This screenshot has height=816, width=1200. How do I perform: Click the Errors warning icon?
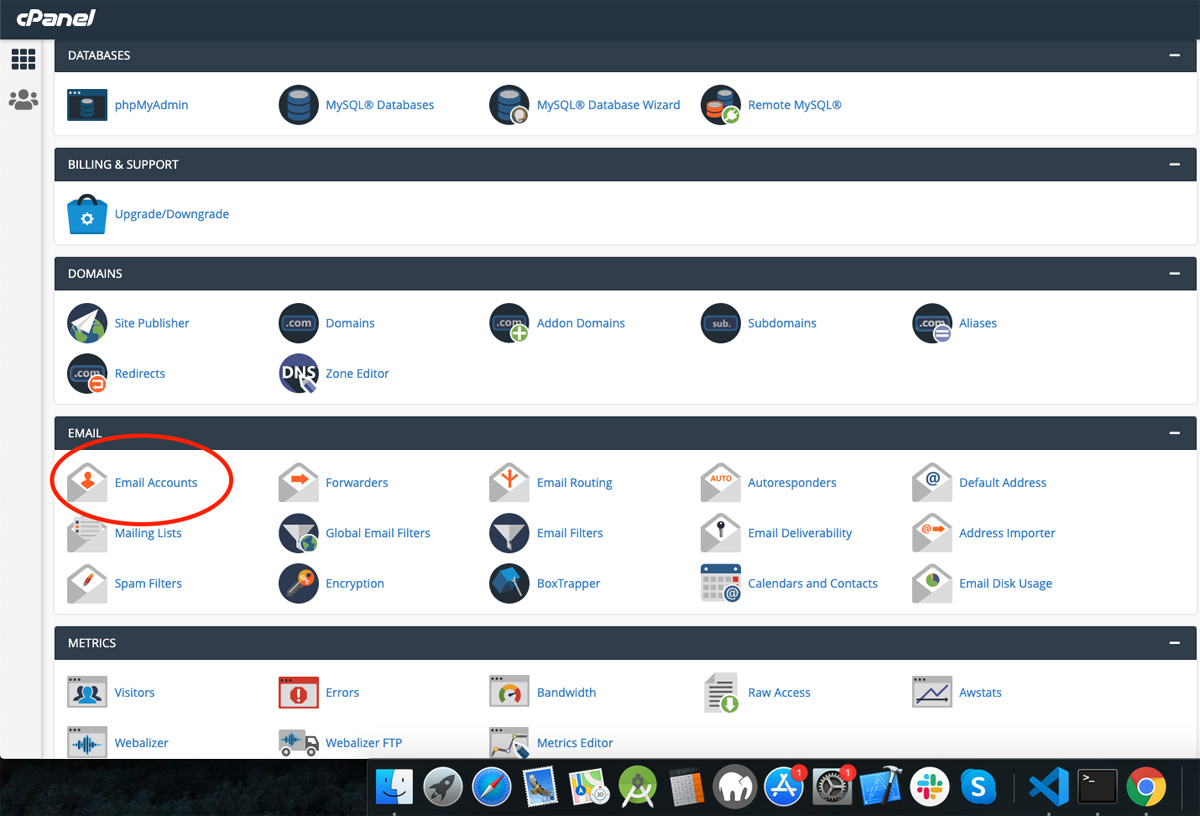coord(298,693)
